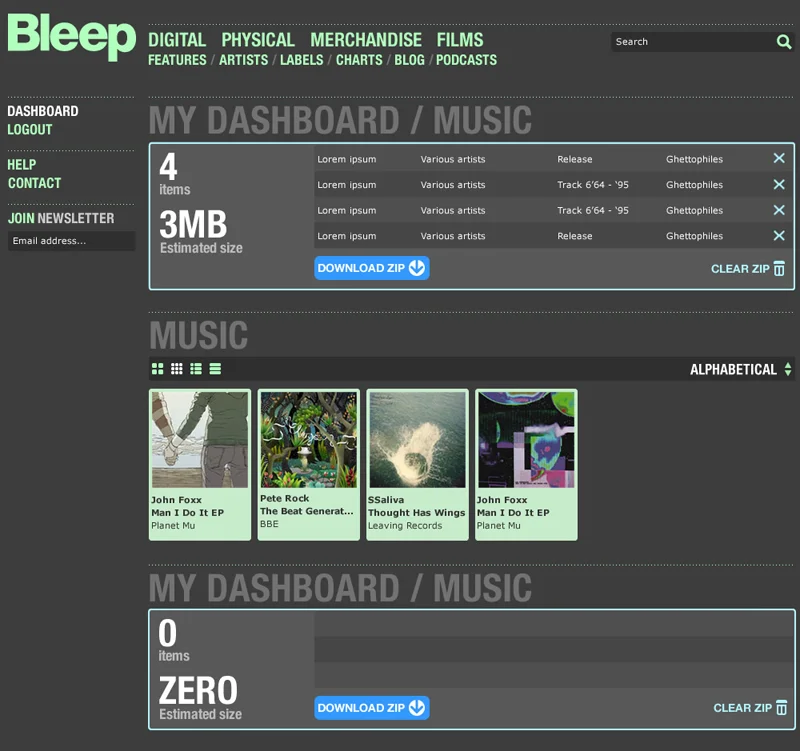Clear ZIP in the 4 items panel

click(748, 268)
